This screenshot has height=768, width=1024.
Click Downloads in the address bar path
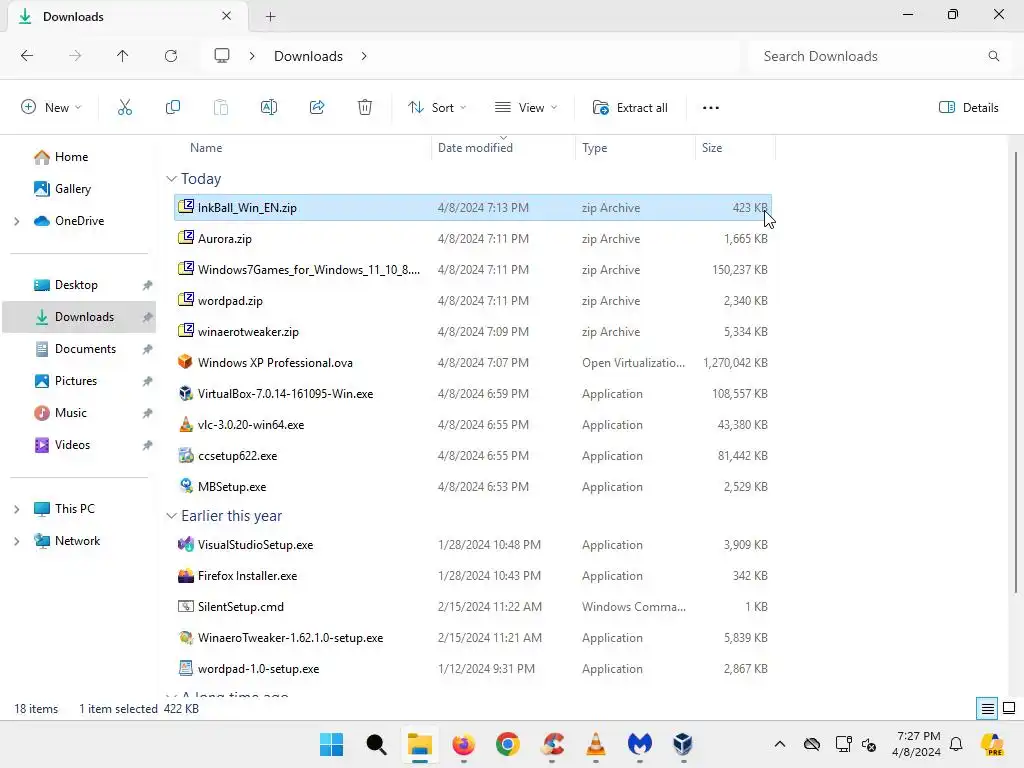click(x=308, y=56)
